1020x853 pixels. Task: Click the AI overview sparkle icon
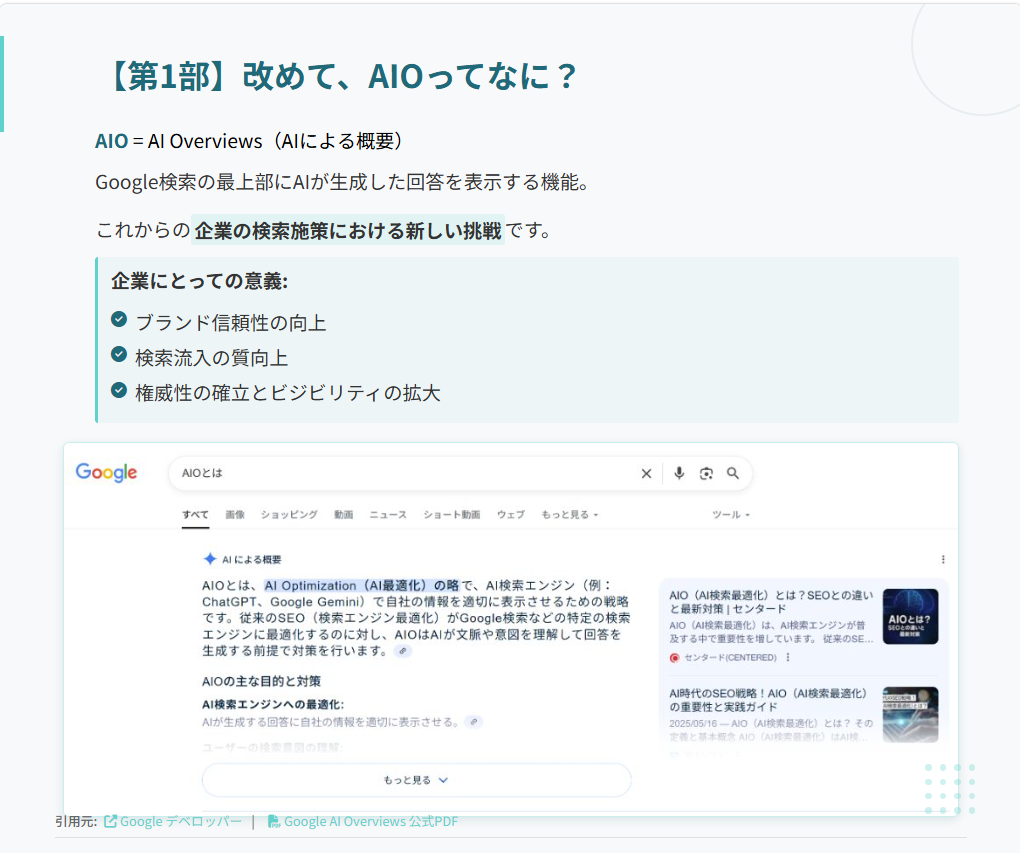pyautogui.click(x=210, y=559)
